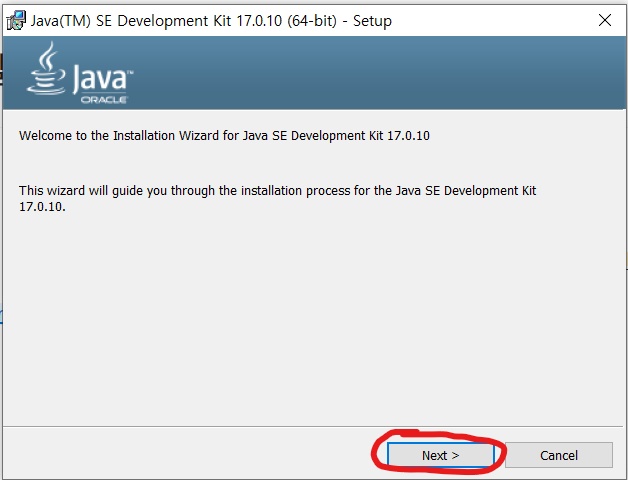The height and width of the screenshot is (480, 628).
Task: Click the Java Oracle logo in banner
Action: click(80, 73)
